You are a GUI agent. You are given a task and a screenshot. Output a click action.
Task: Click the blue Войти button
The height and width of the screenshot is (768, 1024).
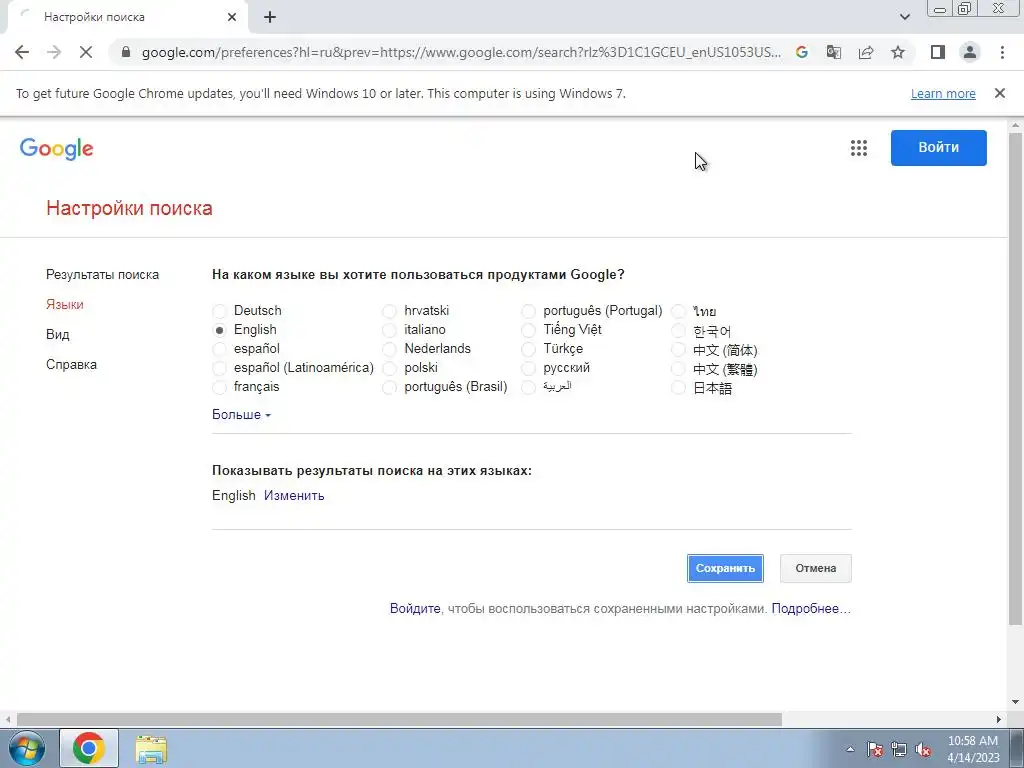click(x=938, y=148)
